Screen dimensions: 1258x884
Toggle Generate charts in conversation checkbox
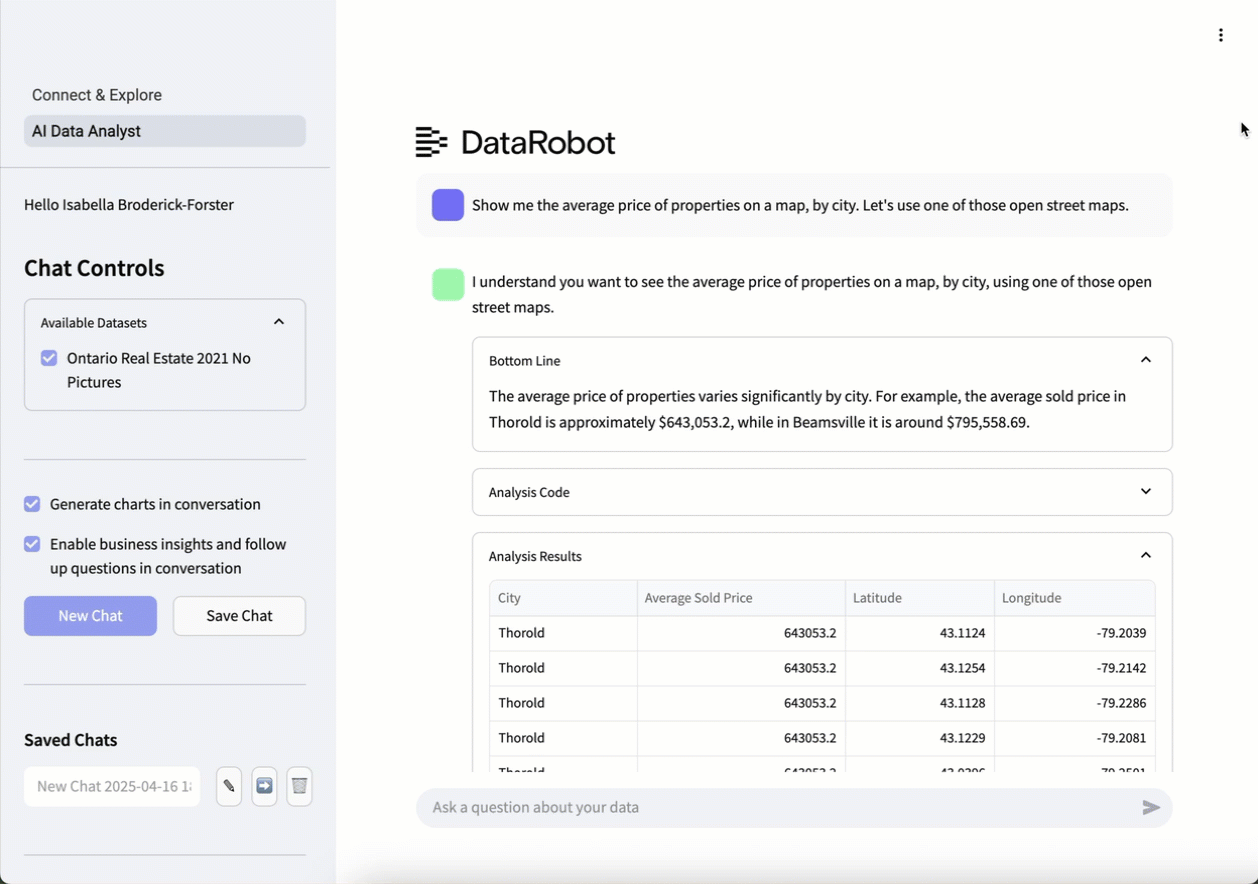[x=32, y=504]
